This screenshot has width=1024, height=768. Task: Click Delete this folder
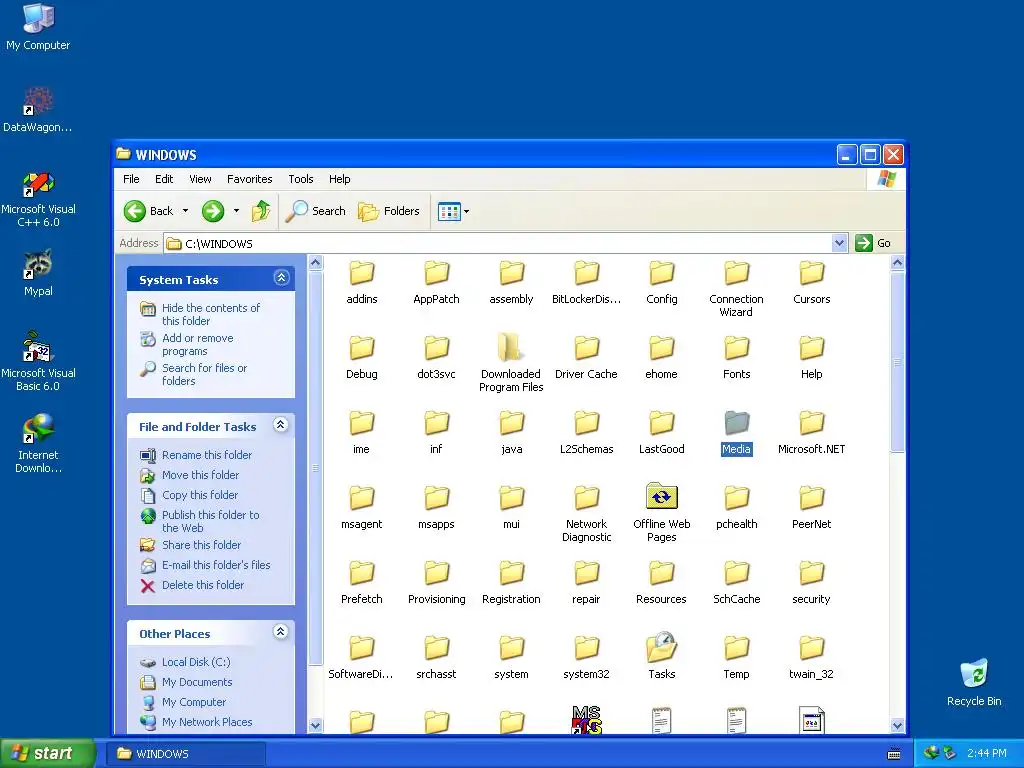click(202, 585)
